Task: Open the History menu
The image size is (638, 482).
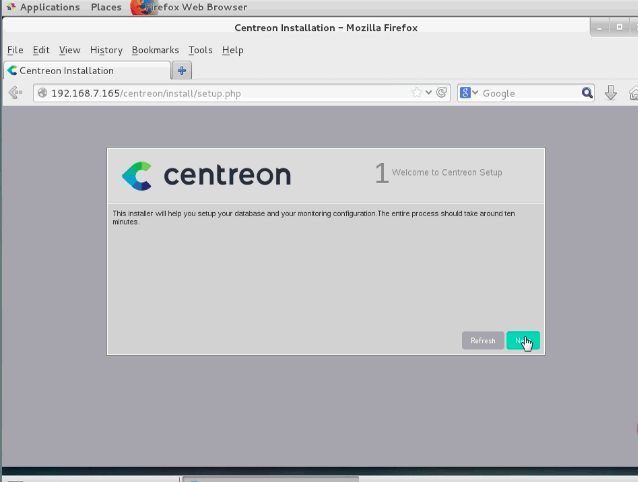Action: coord(106,50)
